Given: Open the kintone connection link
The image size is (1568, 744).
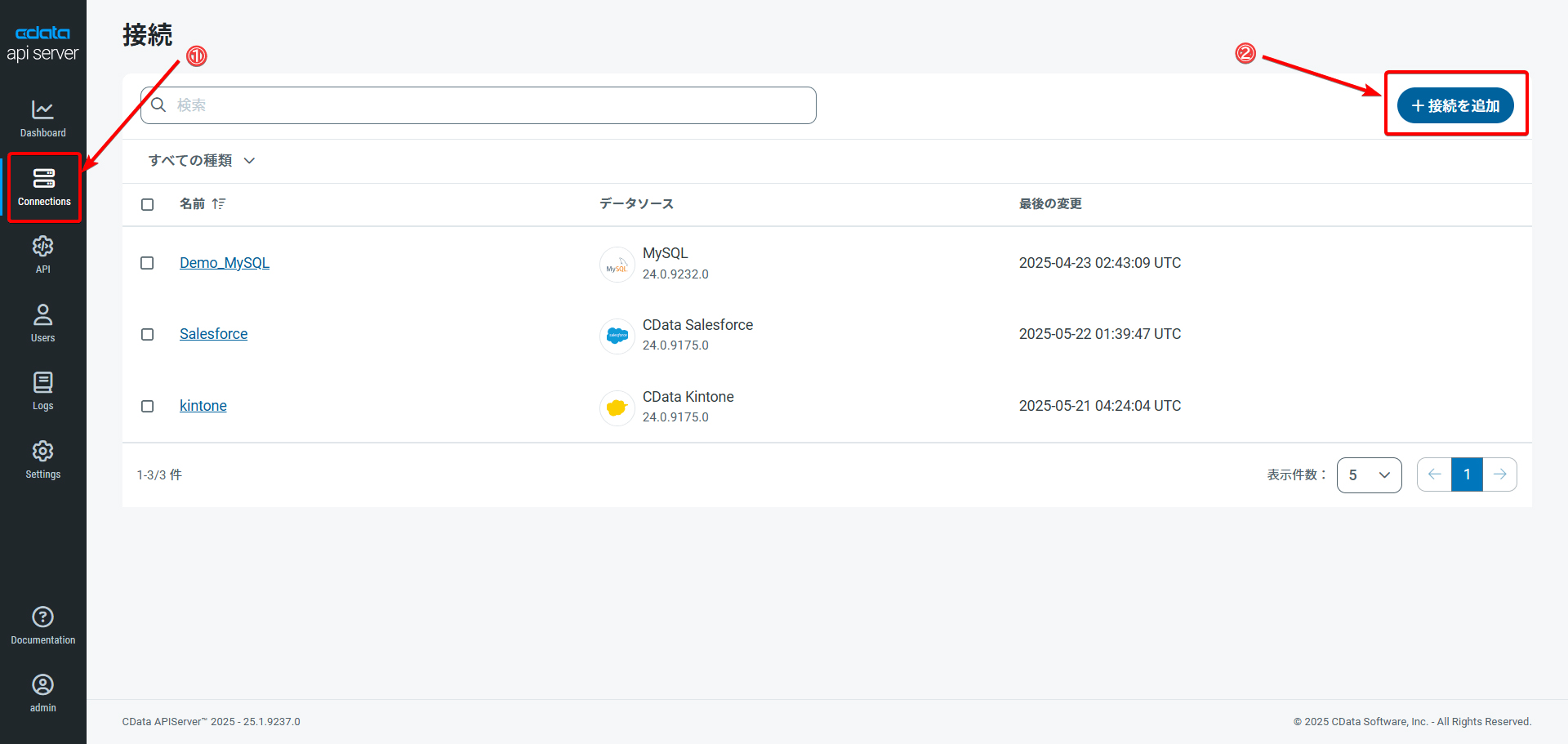Looking at the screenshot, I should click(x=203, y=406).
